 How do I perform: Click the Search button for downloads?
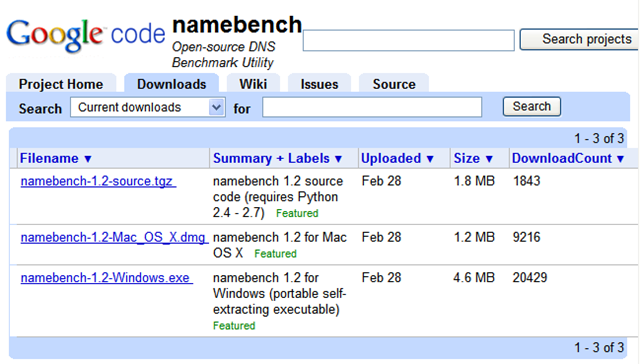coord(532,107)
